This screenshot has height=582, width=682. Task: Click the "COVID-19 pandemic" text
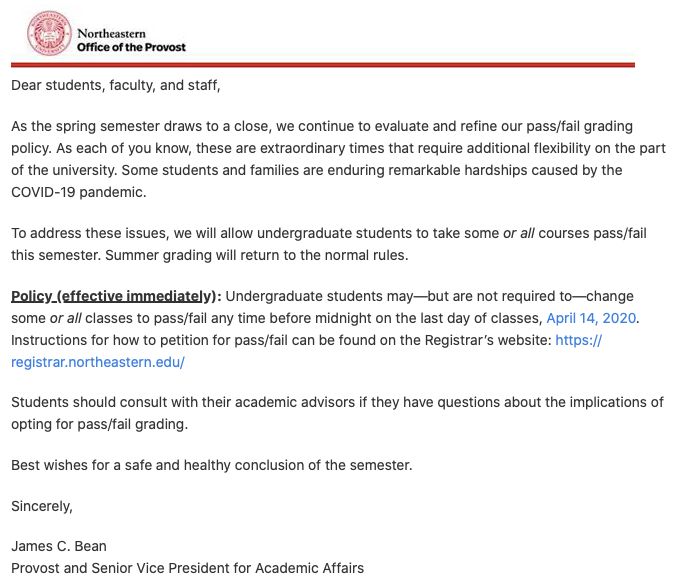[78, 191]
